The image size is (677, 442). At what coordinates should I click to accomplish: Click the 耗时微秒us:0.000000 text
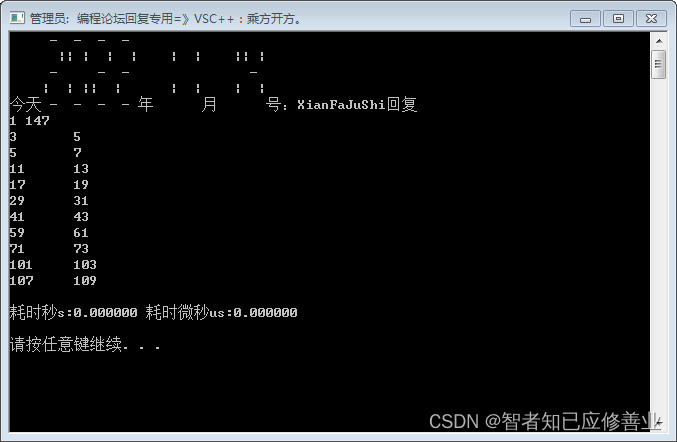[x=221, y=312]
